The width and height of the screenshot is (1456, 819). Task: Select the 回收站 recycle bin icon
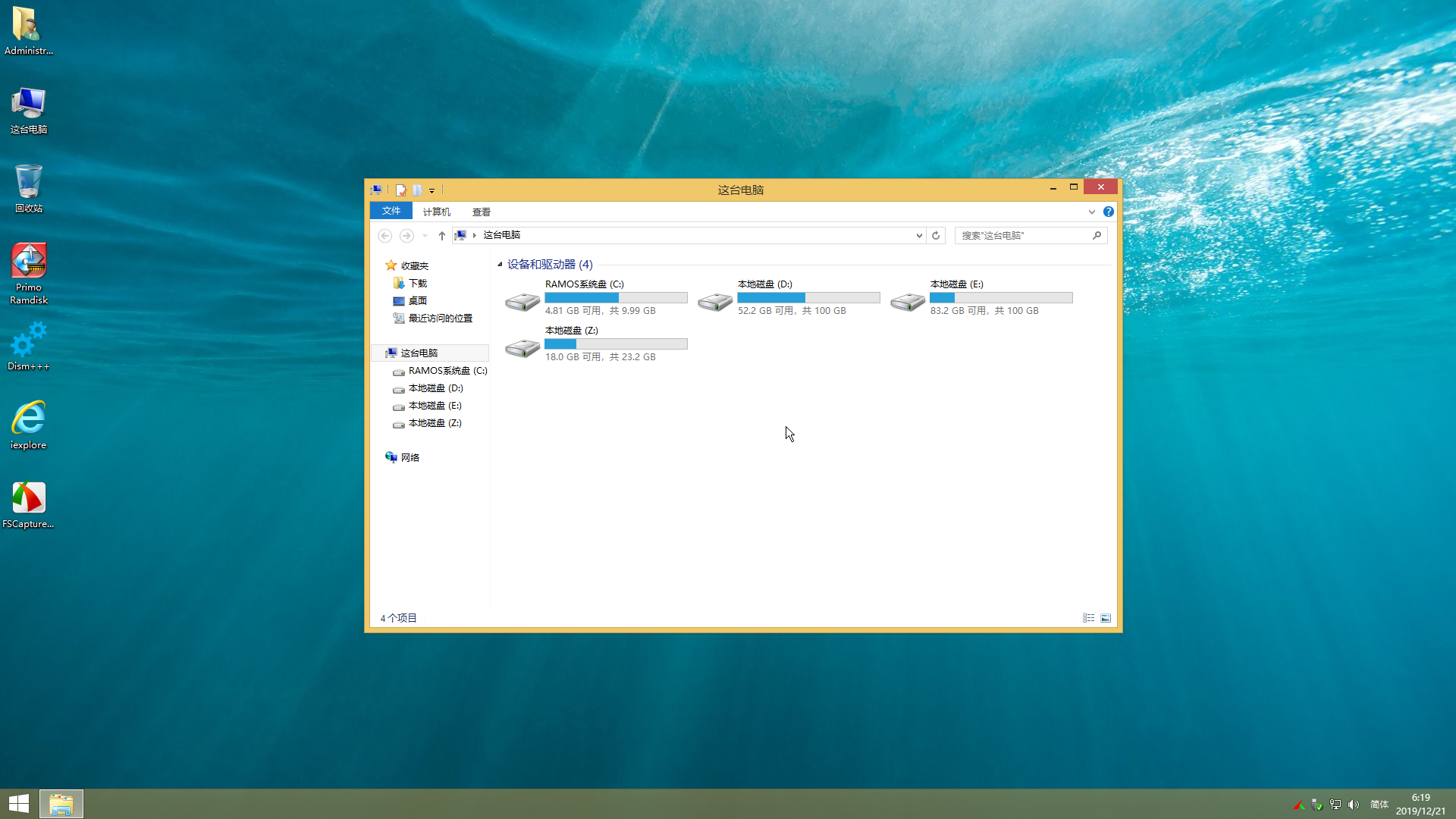(x=29, y=189)
